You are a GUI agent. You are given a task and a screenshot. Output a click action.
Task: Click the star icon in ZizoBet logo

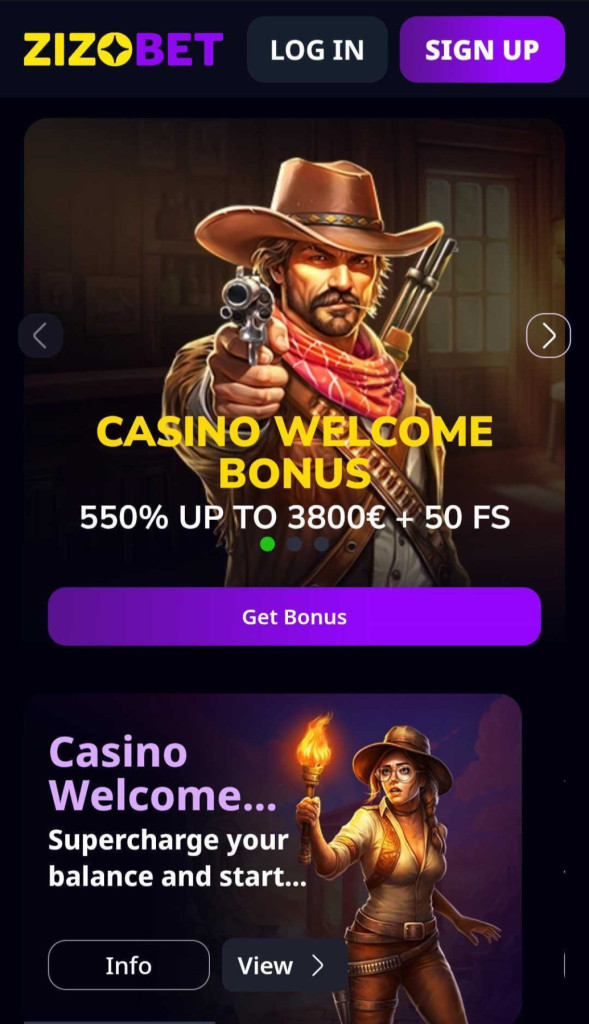(115, 50)
